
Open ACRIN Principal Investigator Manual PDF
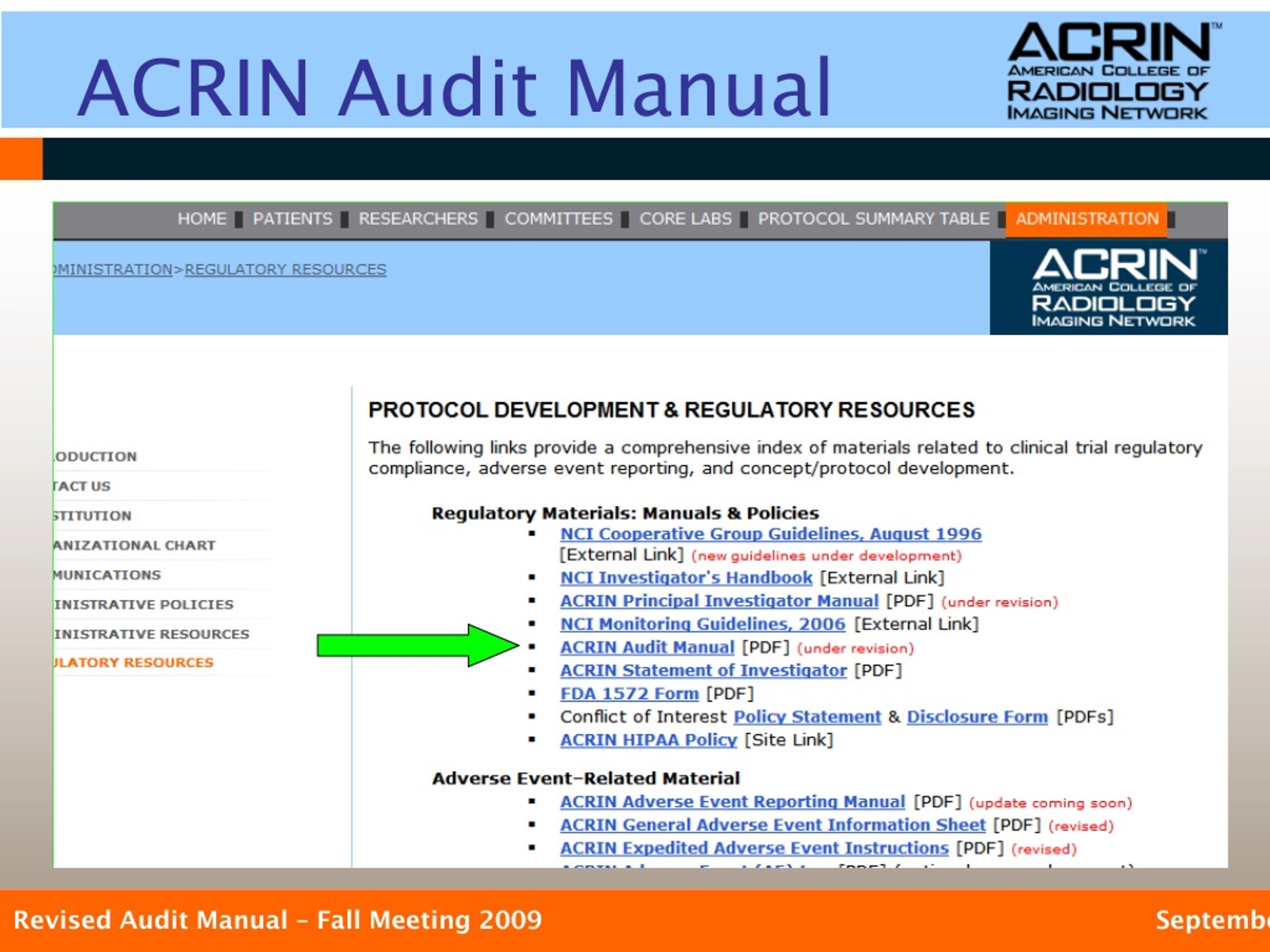pyautogui.click(x=719, y=601)
